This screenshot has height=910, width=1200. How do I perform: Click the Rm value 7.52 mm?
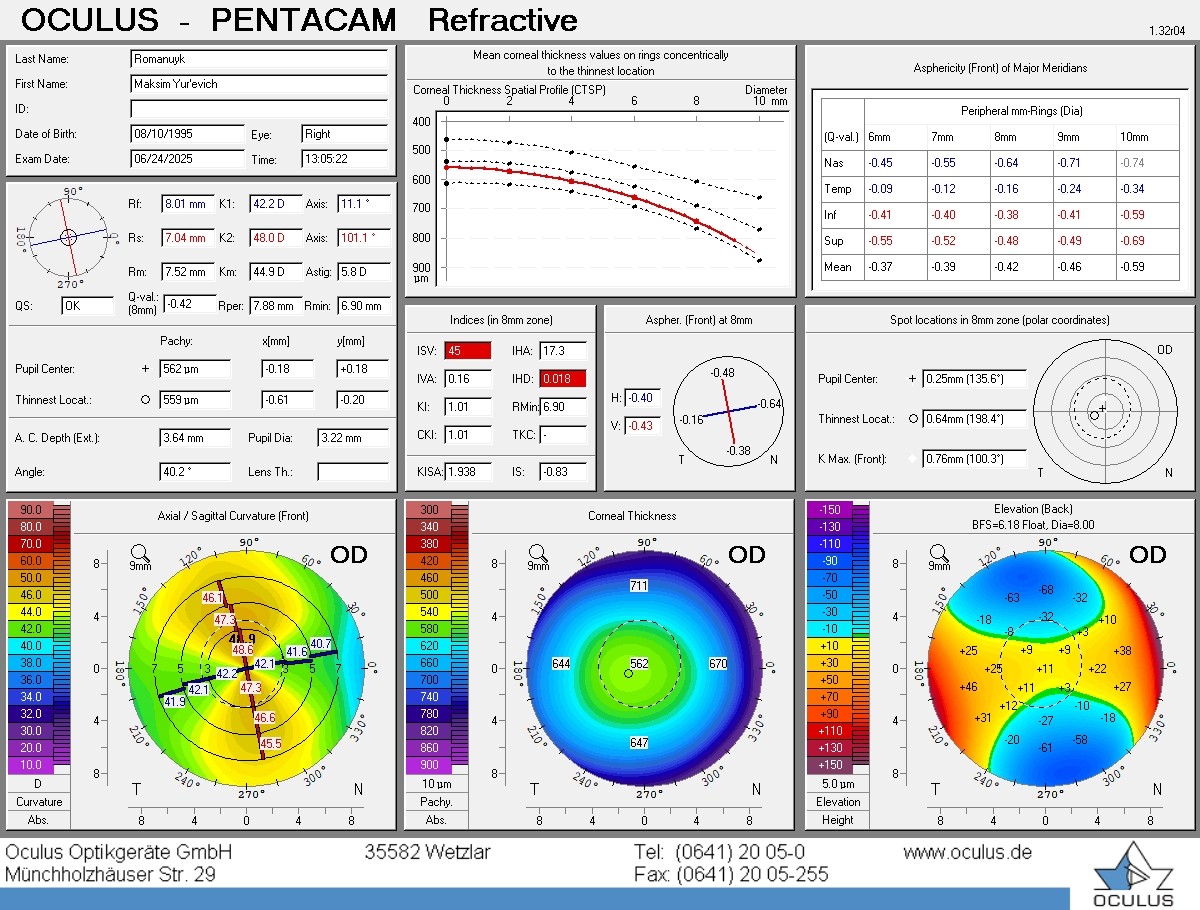click(x=188, y=272)
